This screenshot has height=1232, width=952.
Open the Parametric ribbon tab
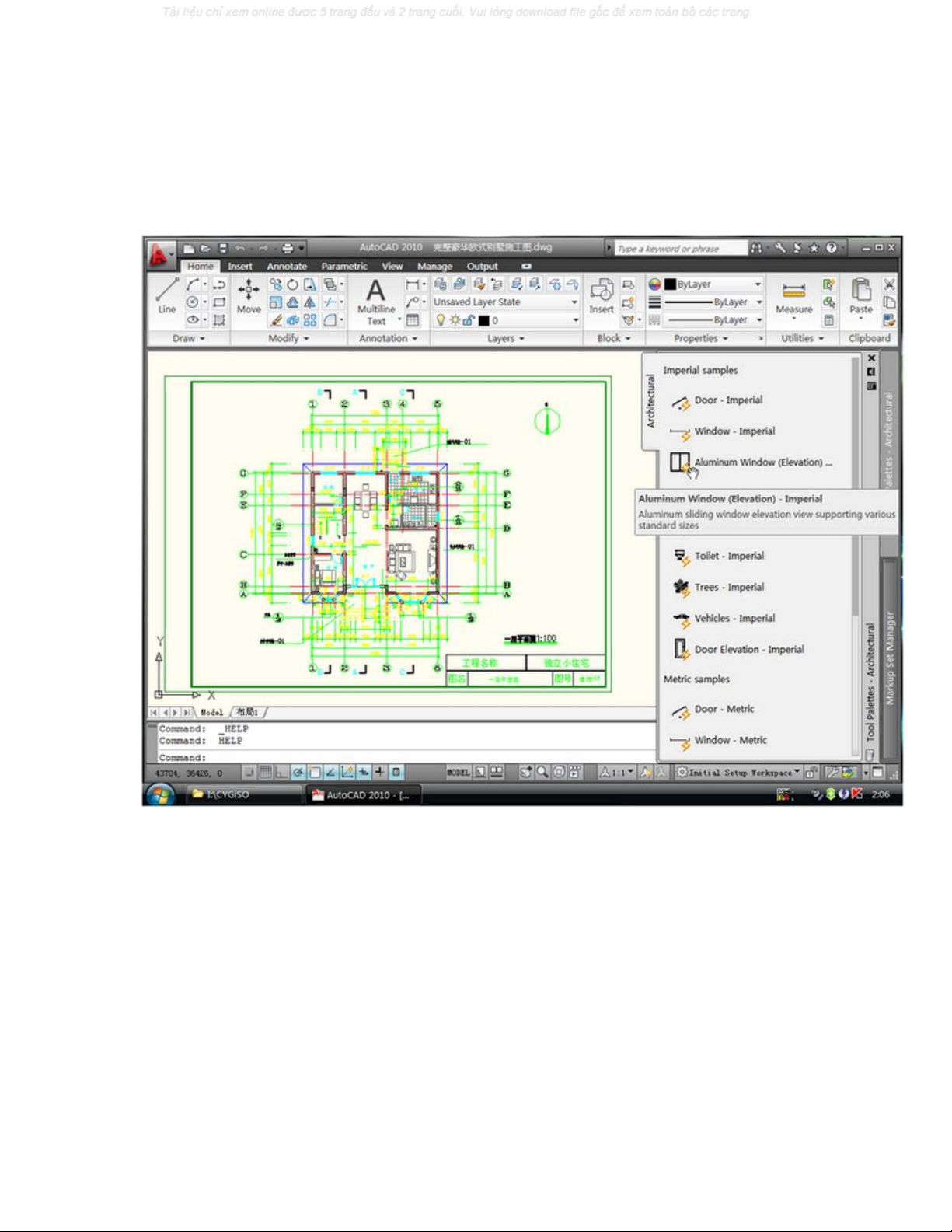tap(344, 267)
